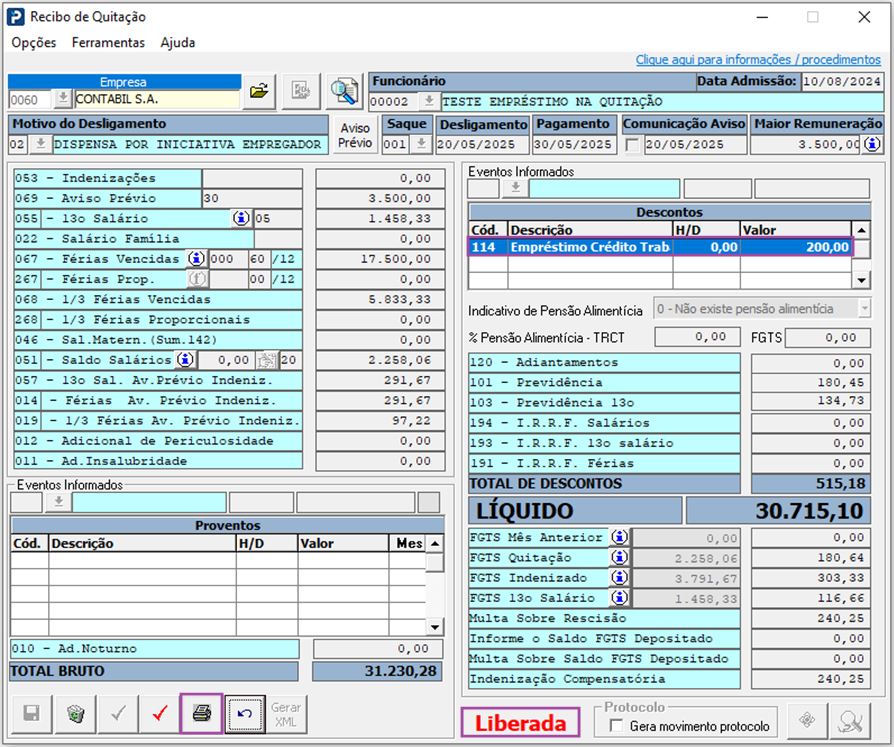Click the Pagamento date field
894x747 pixels.
[574, 144]
